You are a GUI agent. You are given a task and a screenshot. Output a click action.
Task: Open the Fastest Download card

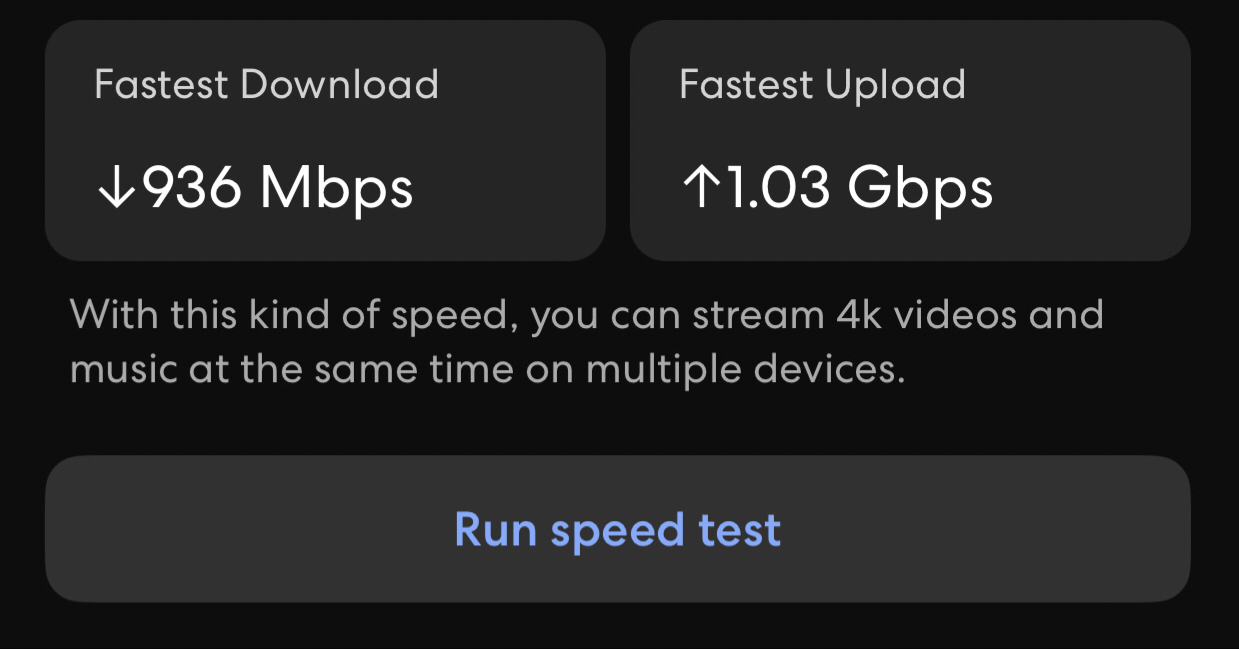pyautogui.click(x=325, y=140)
